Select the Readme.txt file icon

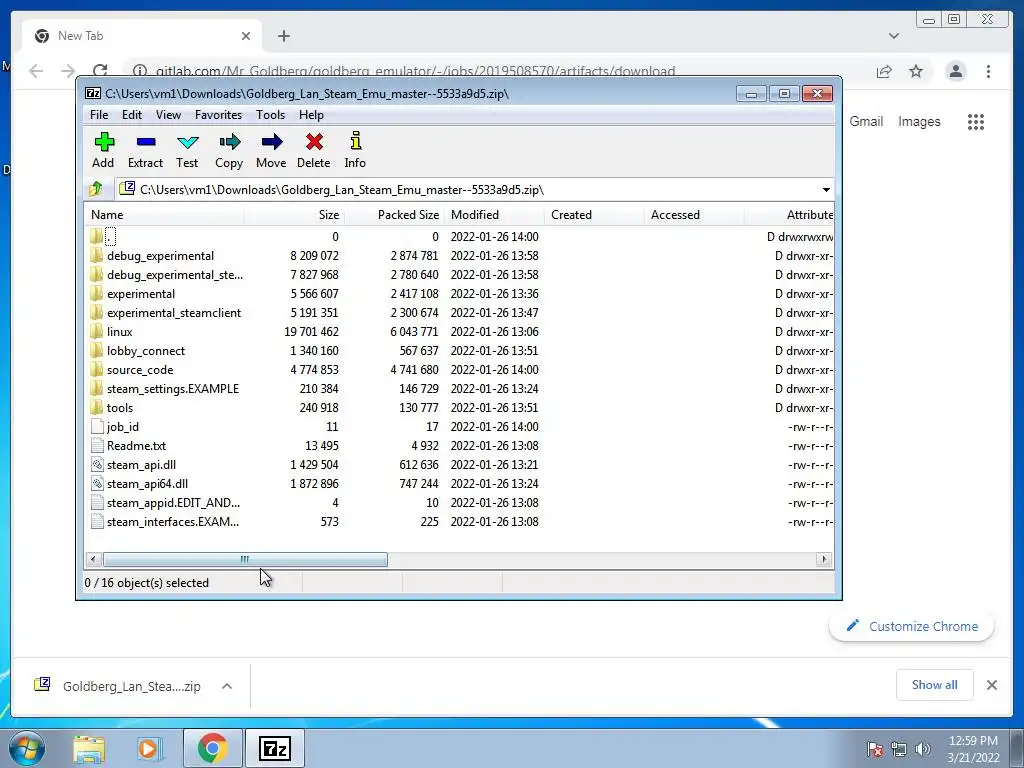97,445
